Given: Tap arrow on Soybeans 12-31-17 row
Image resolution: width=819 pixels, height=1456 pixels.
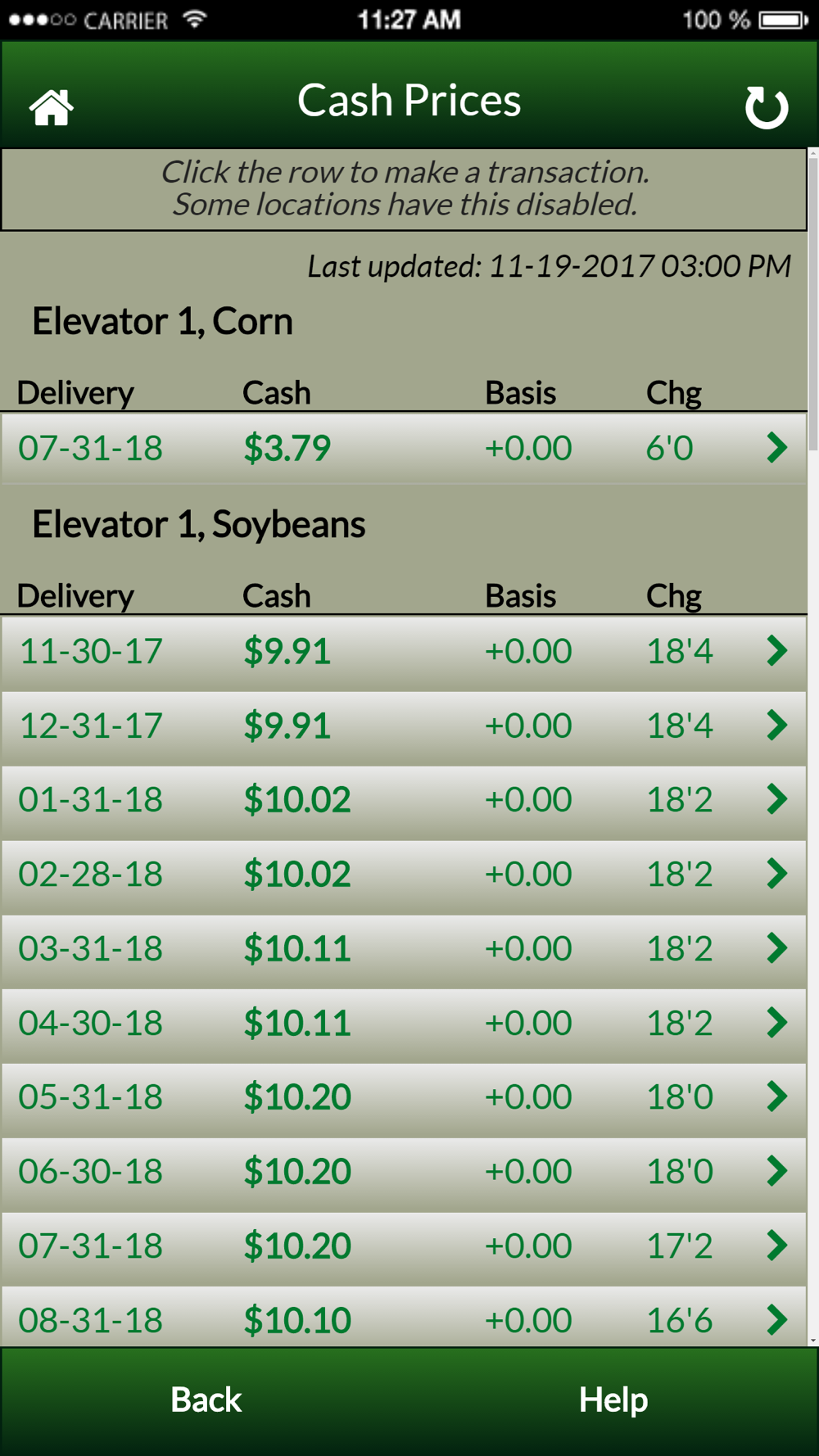Looking at the screenshot, I should [x=777, y=726].
